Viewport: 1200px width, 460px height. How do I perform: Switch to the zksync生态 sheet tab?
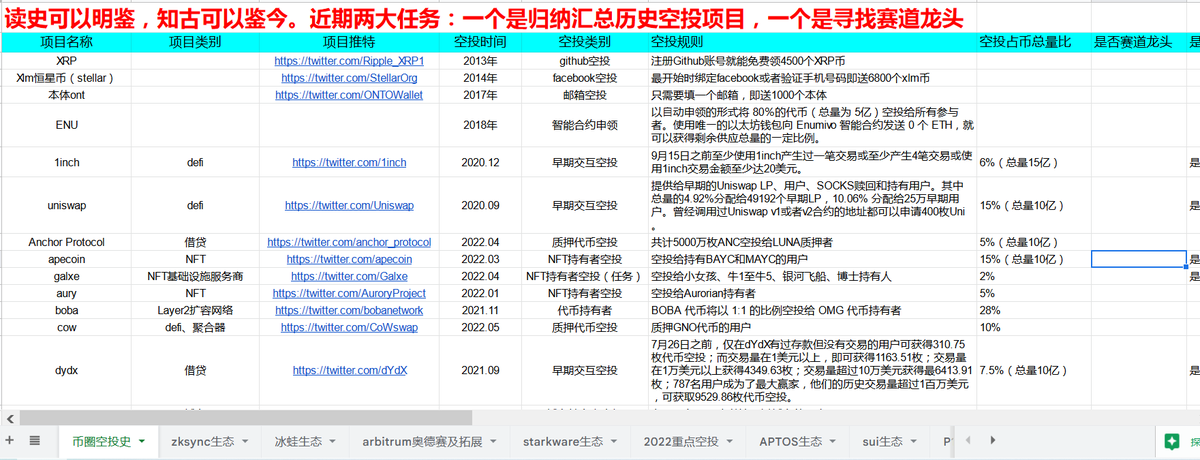point(203,441)
